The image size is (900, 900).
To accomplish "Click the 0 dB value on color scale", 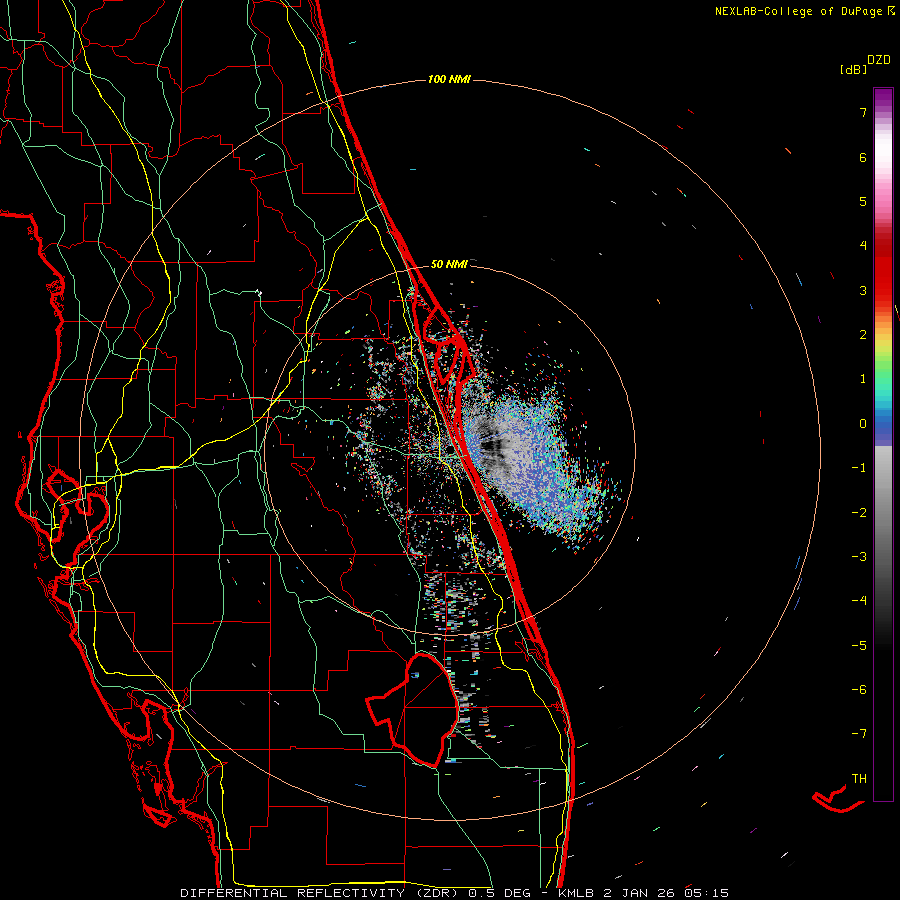I will [863, 424].
